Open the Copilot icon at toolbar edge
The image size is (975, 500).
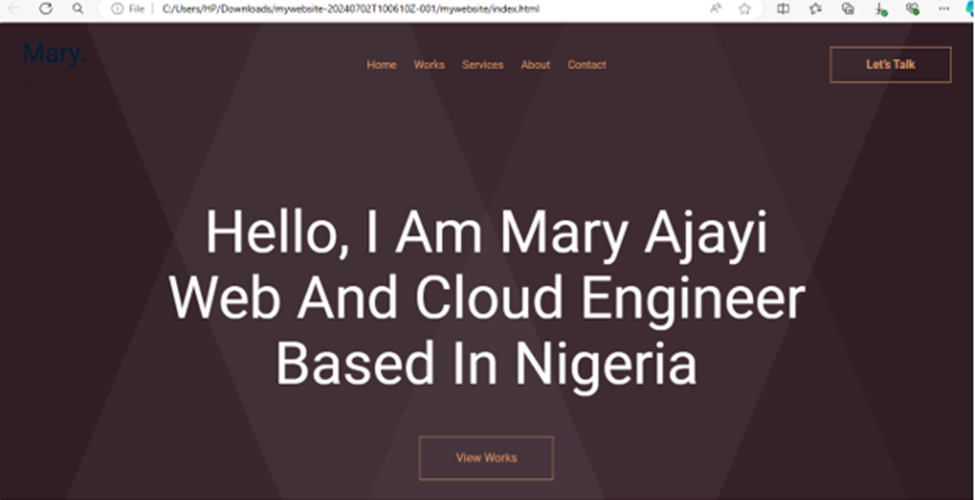click(970, 8)
